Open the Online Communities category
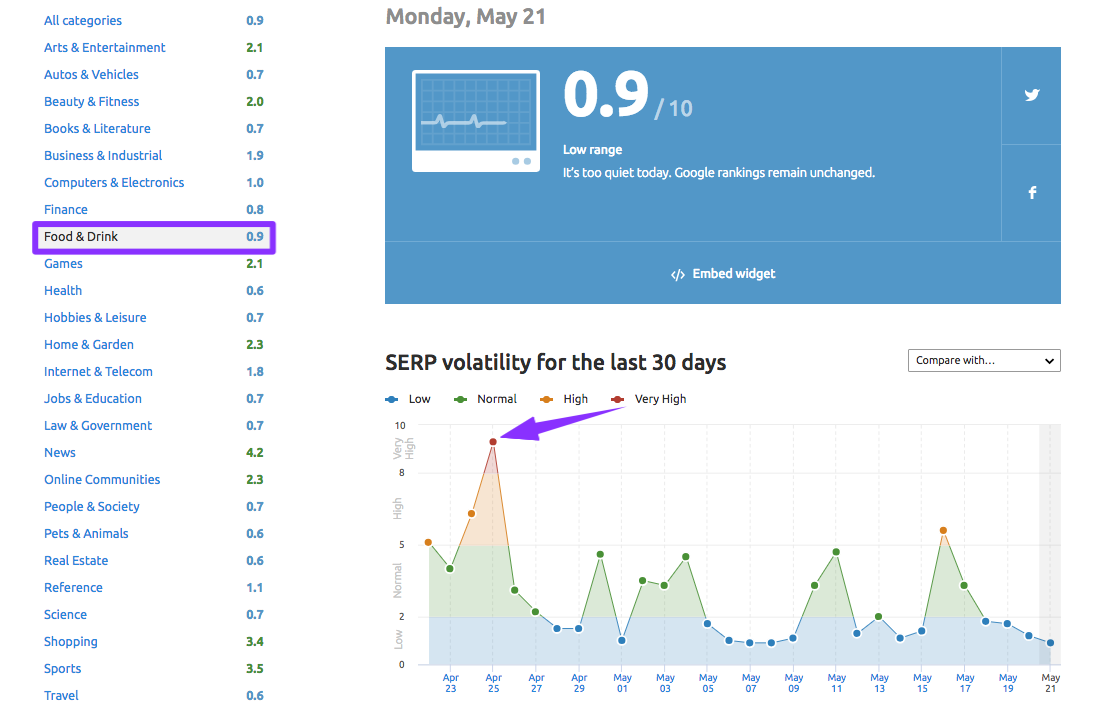This screenshot has height=714, width=1116. [x=102, y=481]
